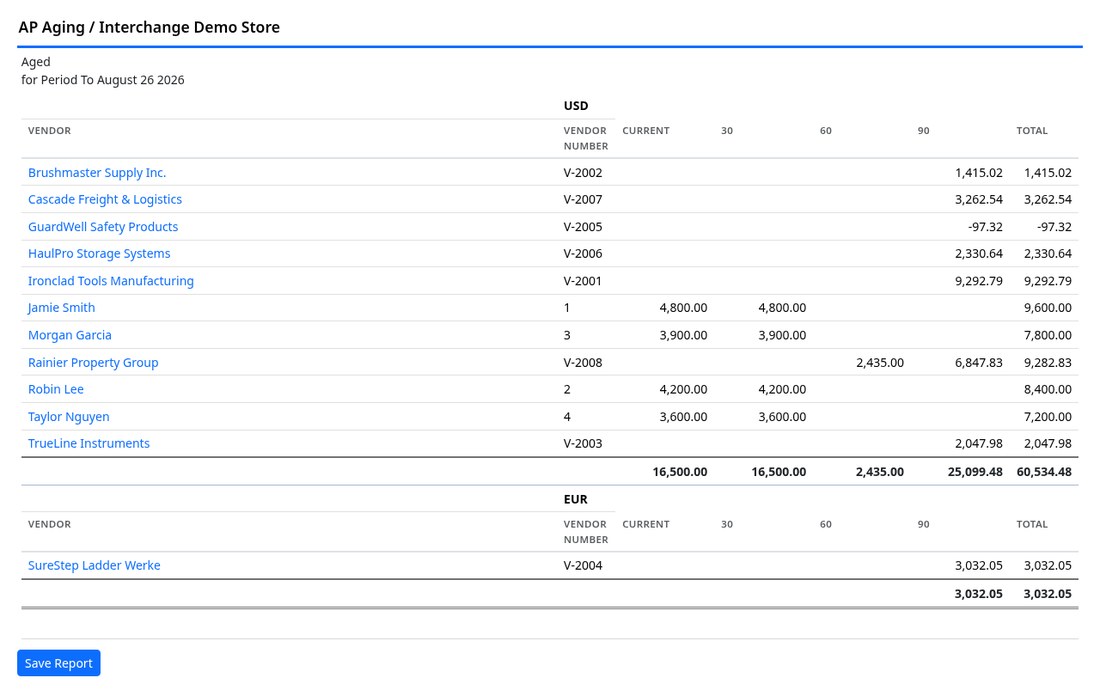Click SureStep's 90-day amount 3,032.05
The width and height of the screenshot is (1100, 690).
[x=979, y=565]
